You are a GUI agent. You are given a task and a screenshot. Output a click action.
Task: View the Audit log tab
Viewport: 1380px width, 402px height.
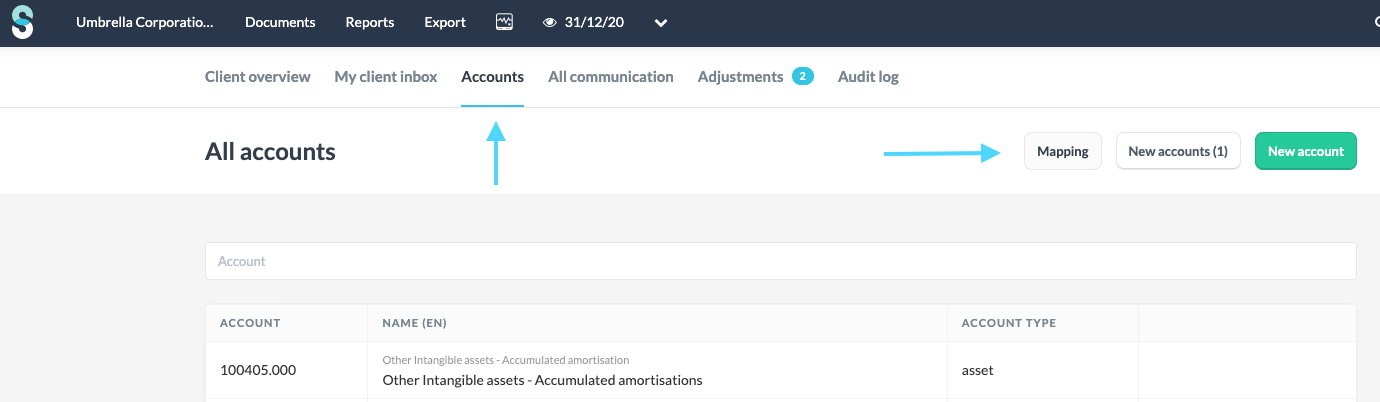click(868, 77)
